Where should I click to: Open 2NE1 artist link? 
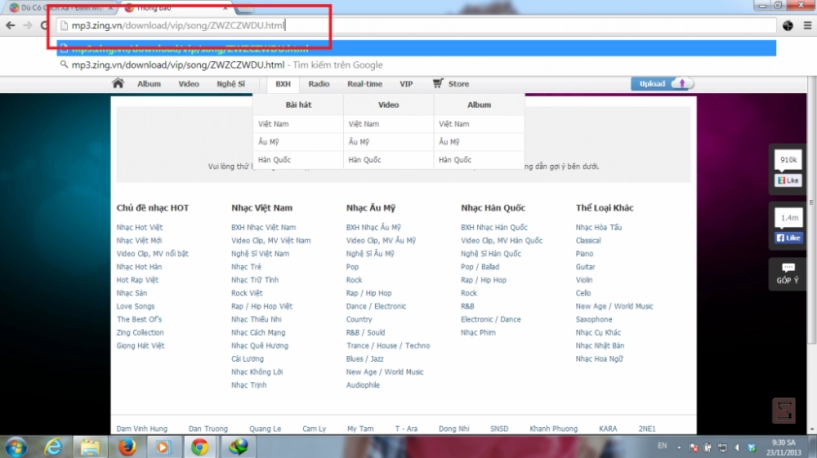(647, 429)
